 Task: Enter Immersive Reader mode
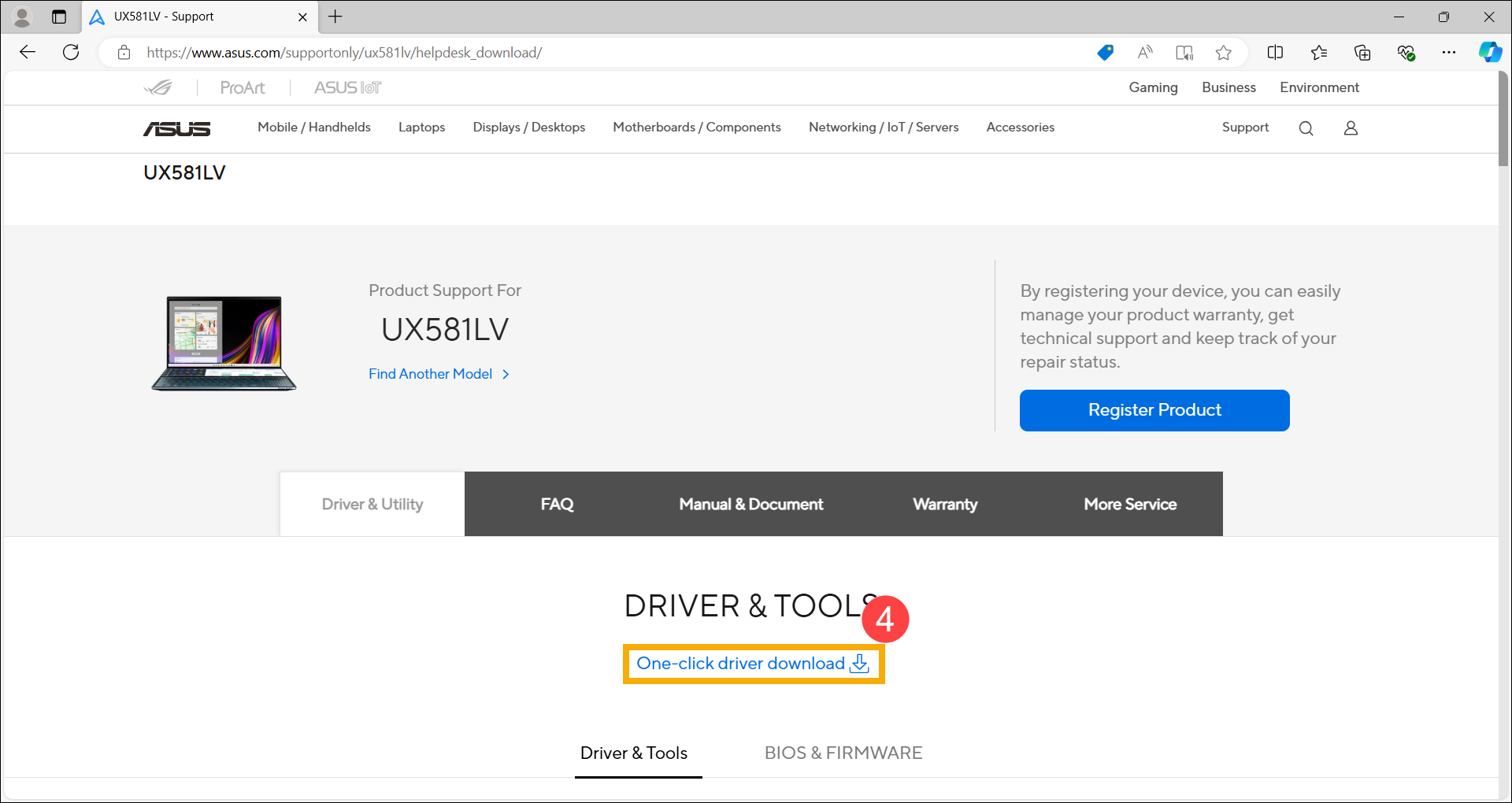coord(1184,53)
